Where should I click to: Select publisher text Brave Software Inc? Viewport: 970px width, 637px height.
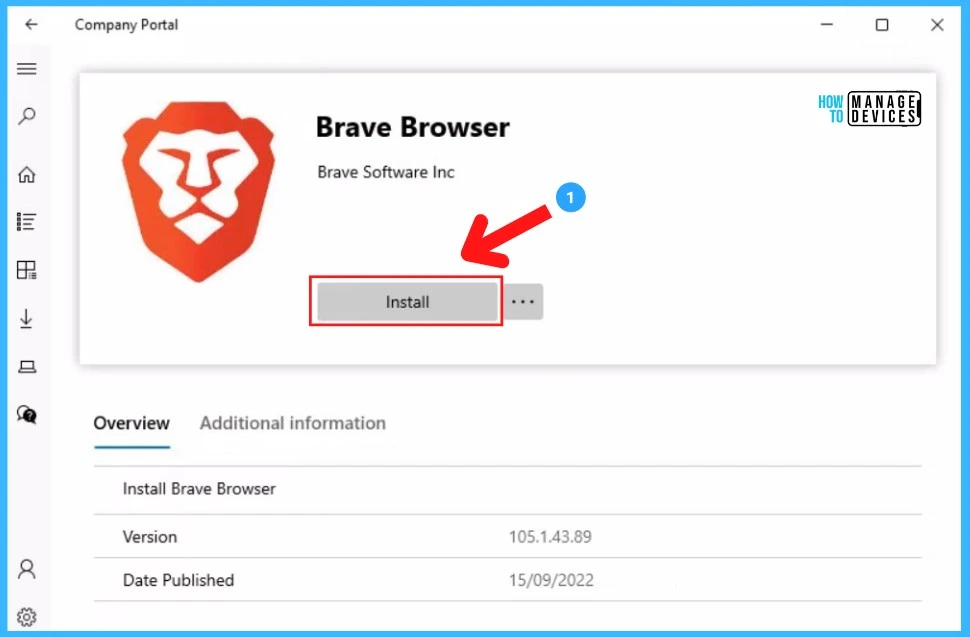385,172
